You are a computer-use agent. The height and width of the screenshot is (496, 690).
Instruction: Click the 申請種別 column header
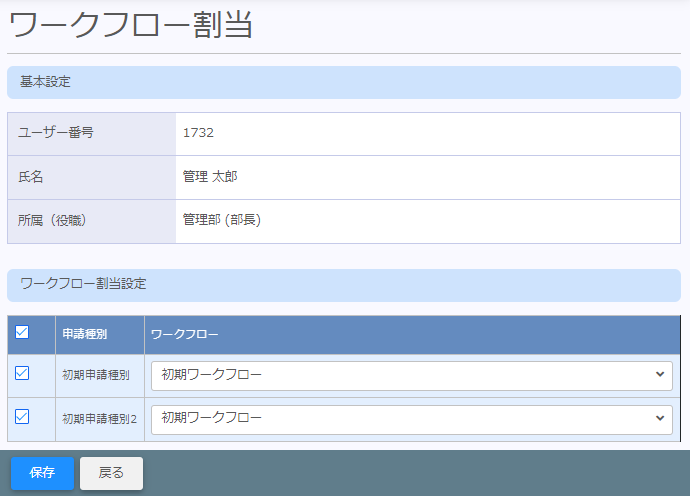(x=84, y=334)
